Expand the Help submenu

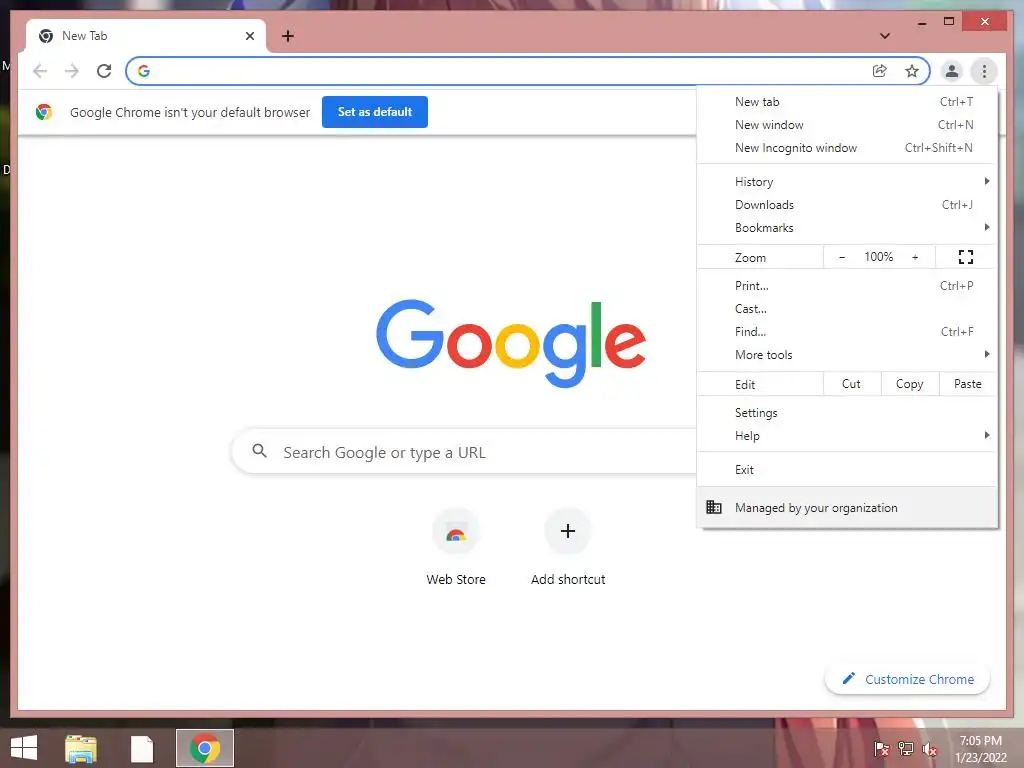click(x=847, y=436)
